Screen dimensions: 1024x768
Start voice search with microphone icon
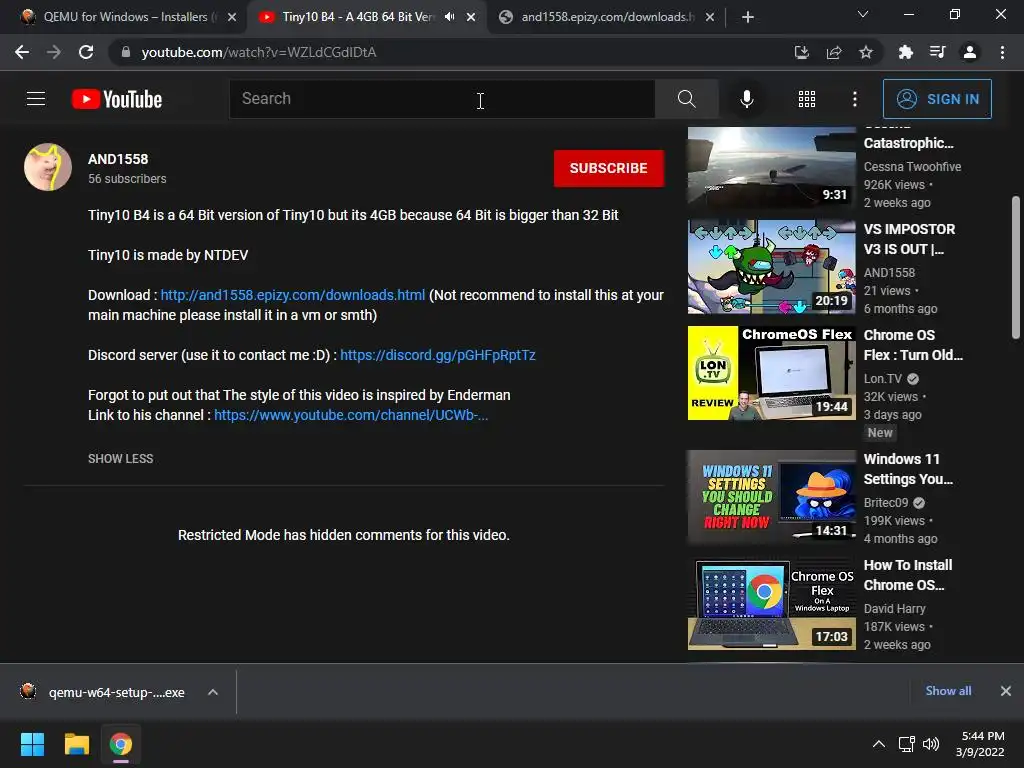746,99
